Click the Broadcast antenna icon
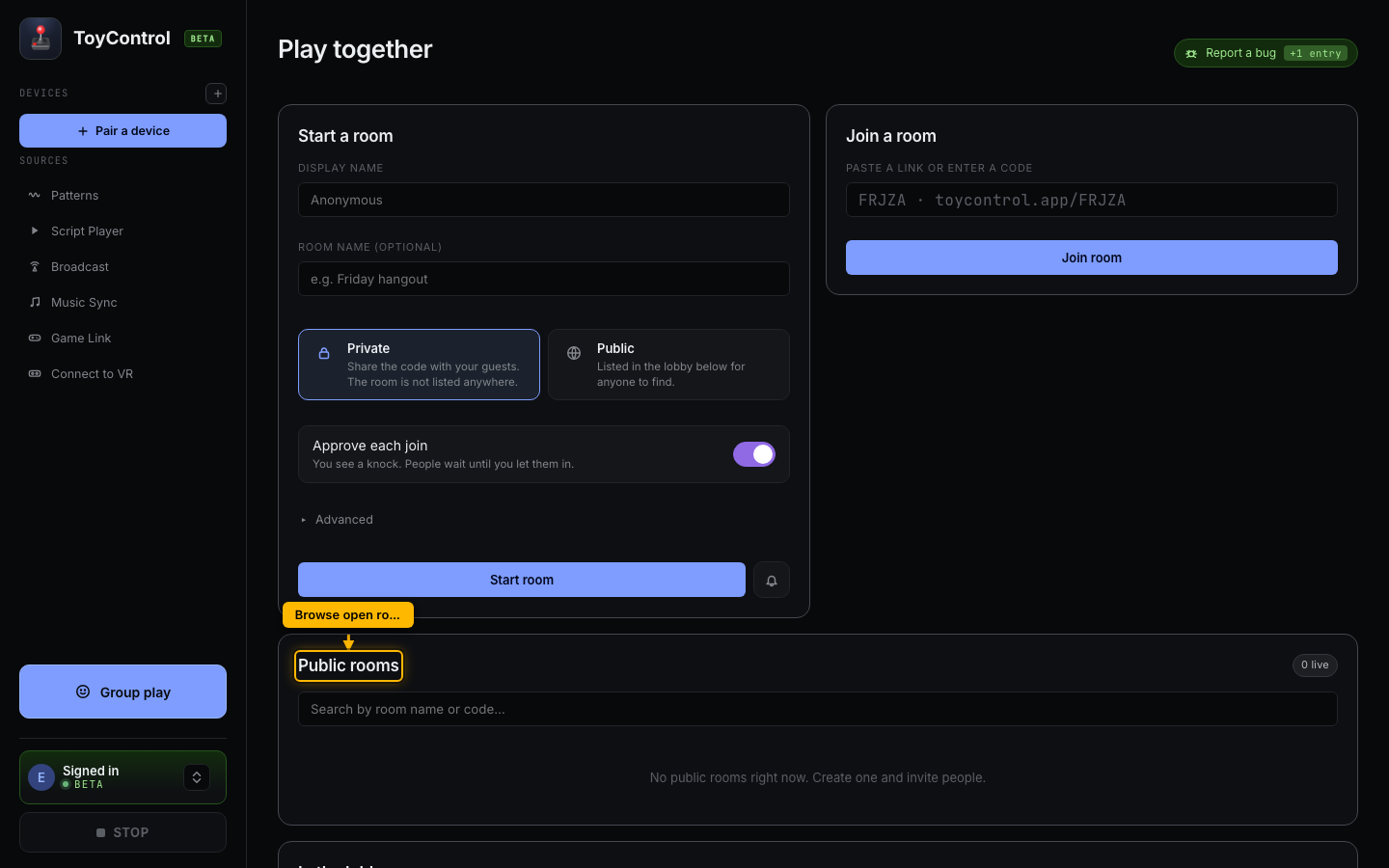The height and width of the screenshot is (868, 1389). pos(35,266)
